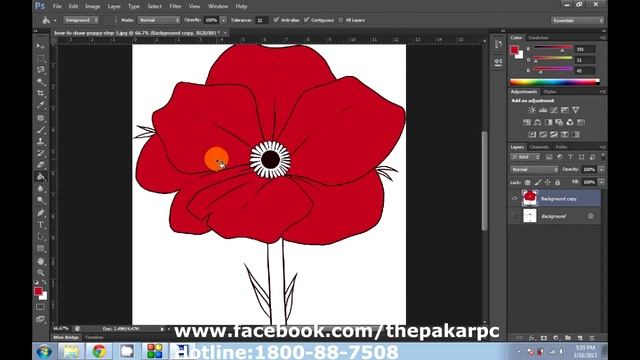The width and height of the screenshot is (640, 360).
Task: Switch to the Swatches tab
Action: click(538, 38)
